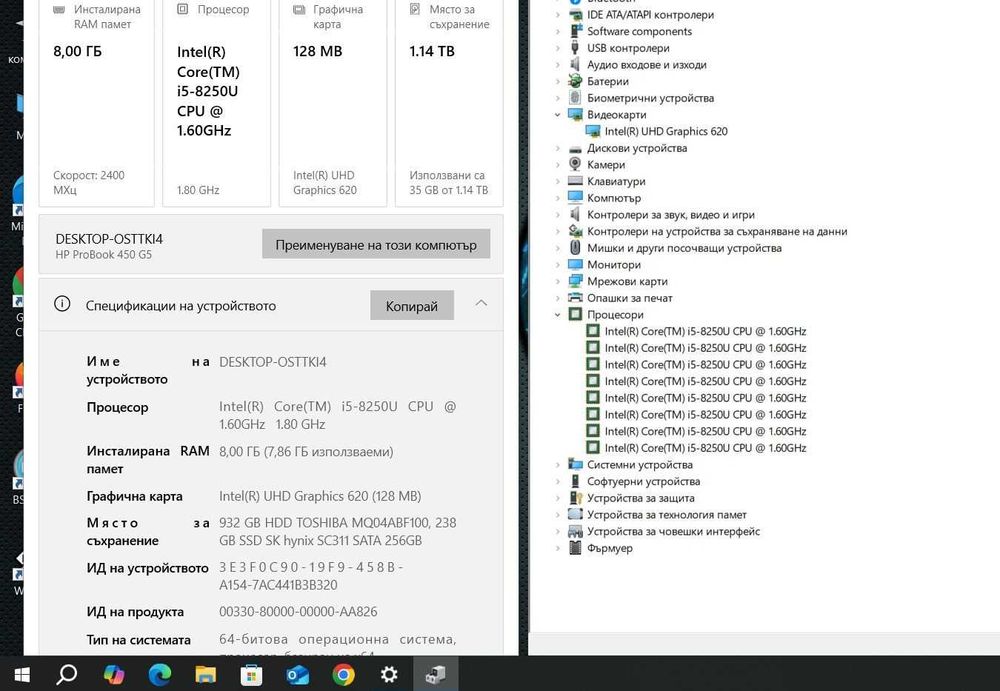Click the Фърмуер chip icon
Image resolution: width=1000 pixels, height=691 pixels.
point(575,547)
